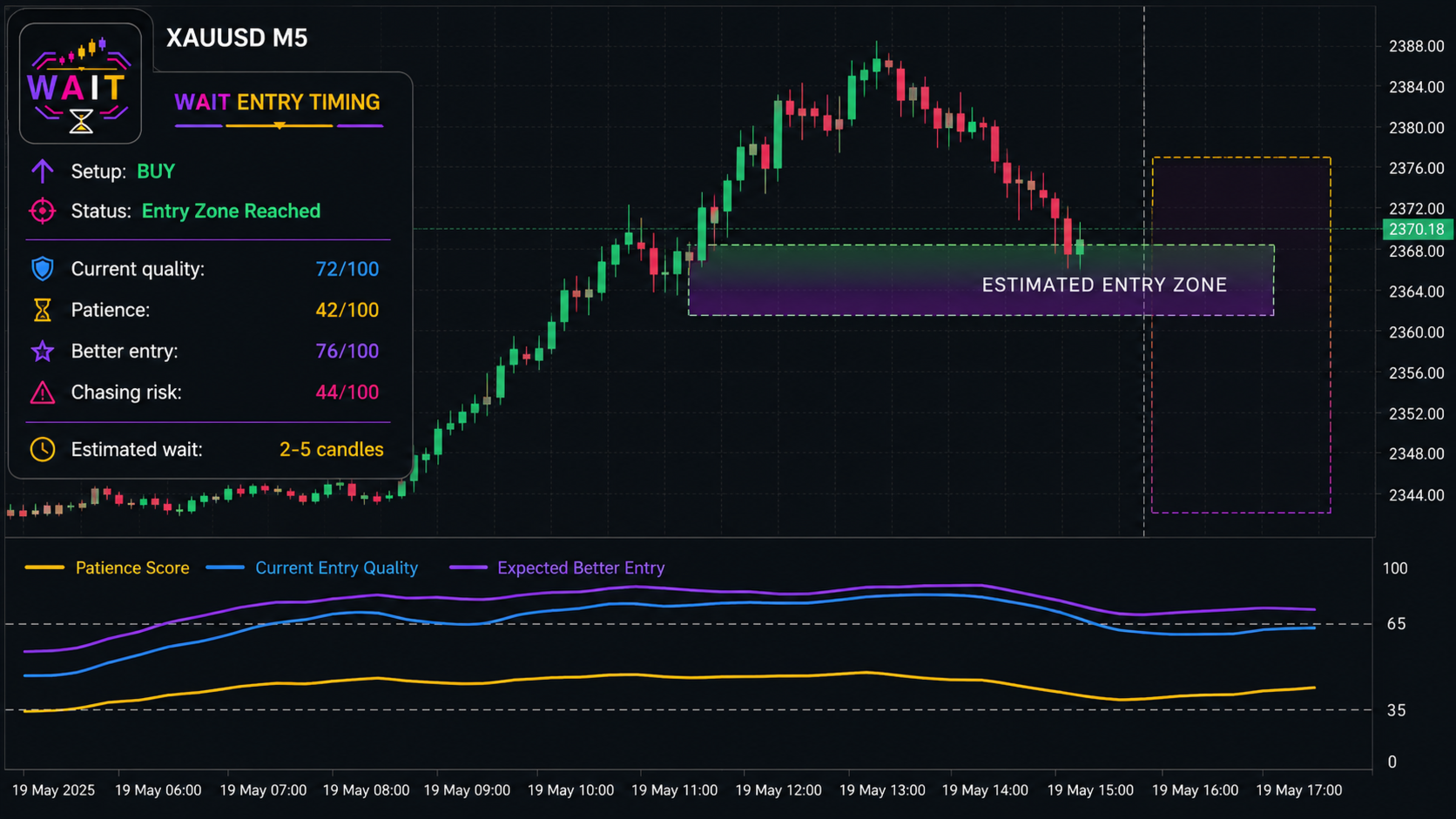Click the purple star Better entry icon
The image size is (1456, 819).
coord(42,351)
